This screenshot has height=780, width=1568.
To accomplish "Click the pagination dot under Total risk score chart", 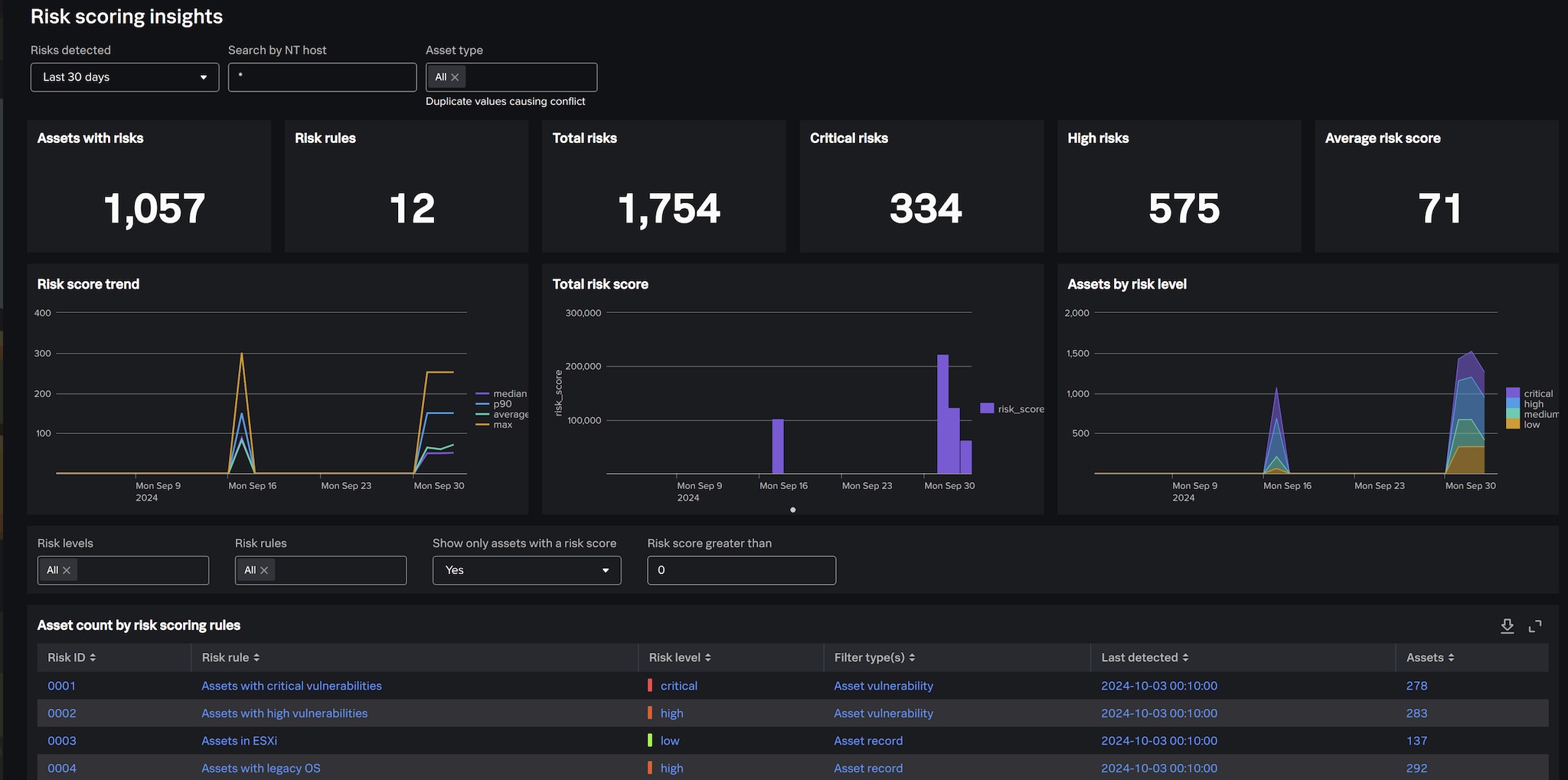I will 792,509.
